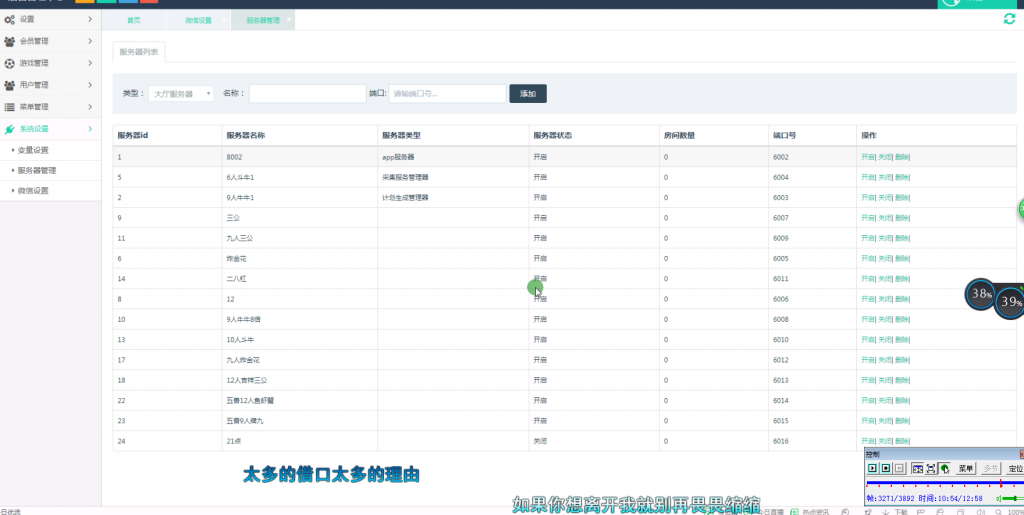Click the 计划生成管理器 cell
The image size is (1024, 515).
point(405,198)
